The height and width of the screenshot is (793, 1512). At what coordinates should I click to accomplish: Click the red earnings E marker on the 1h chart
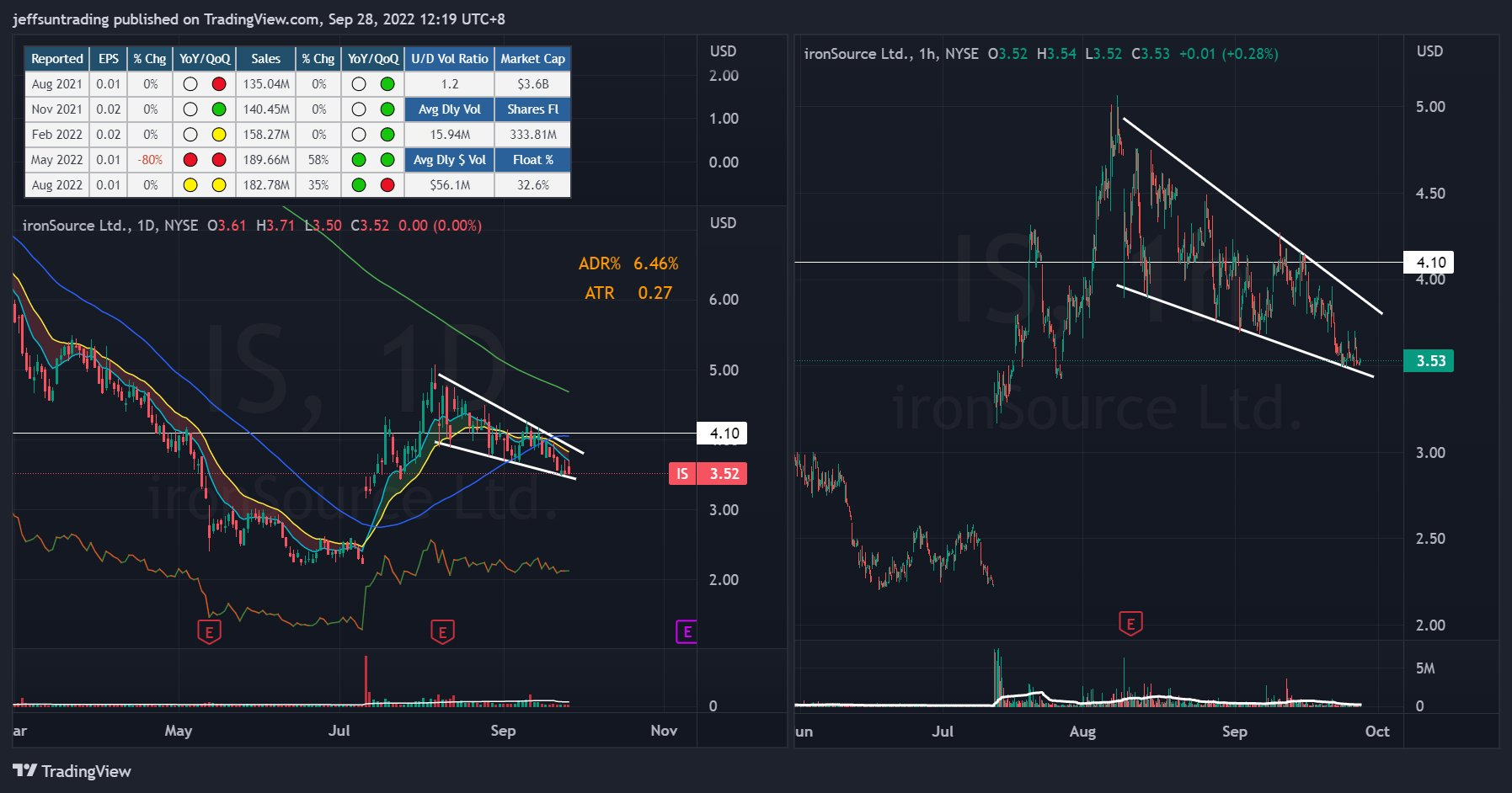1130,624
